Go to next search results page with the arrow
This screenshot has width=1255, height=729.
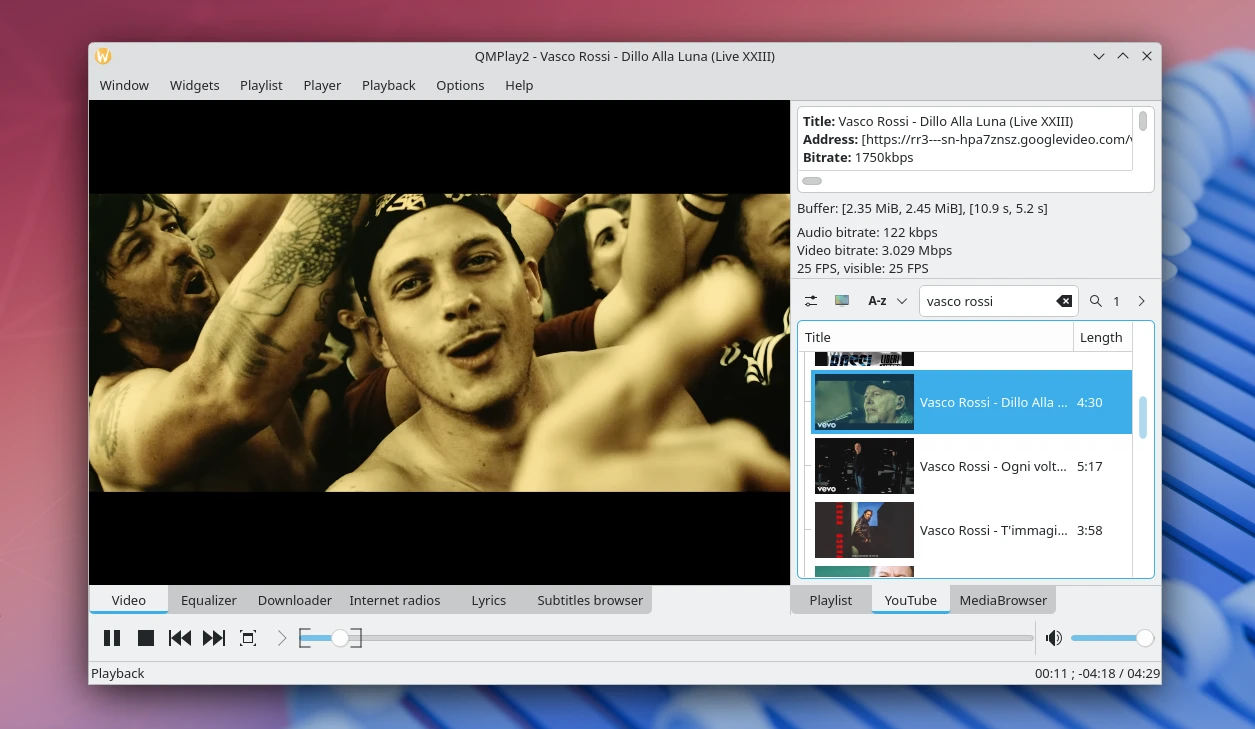1141,300
